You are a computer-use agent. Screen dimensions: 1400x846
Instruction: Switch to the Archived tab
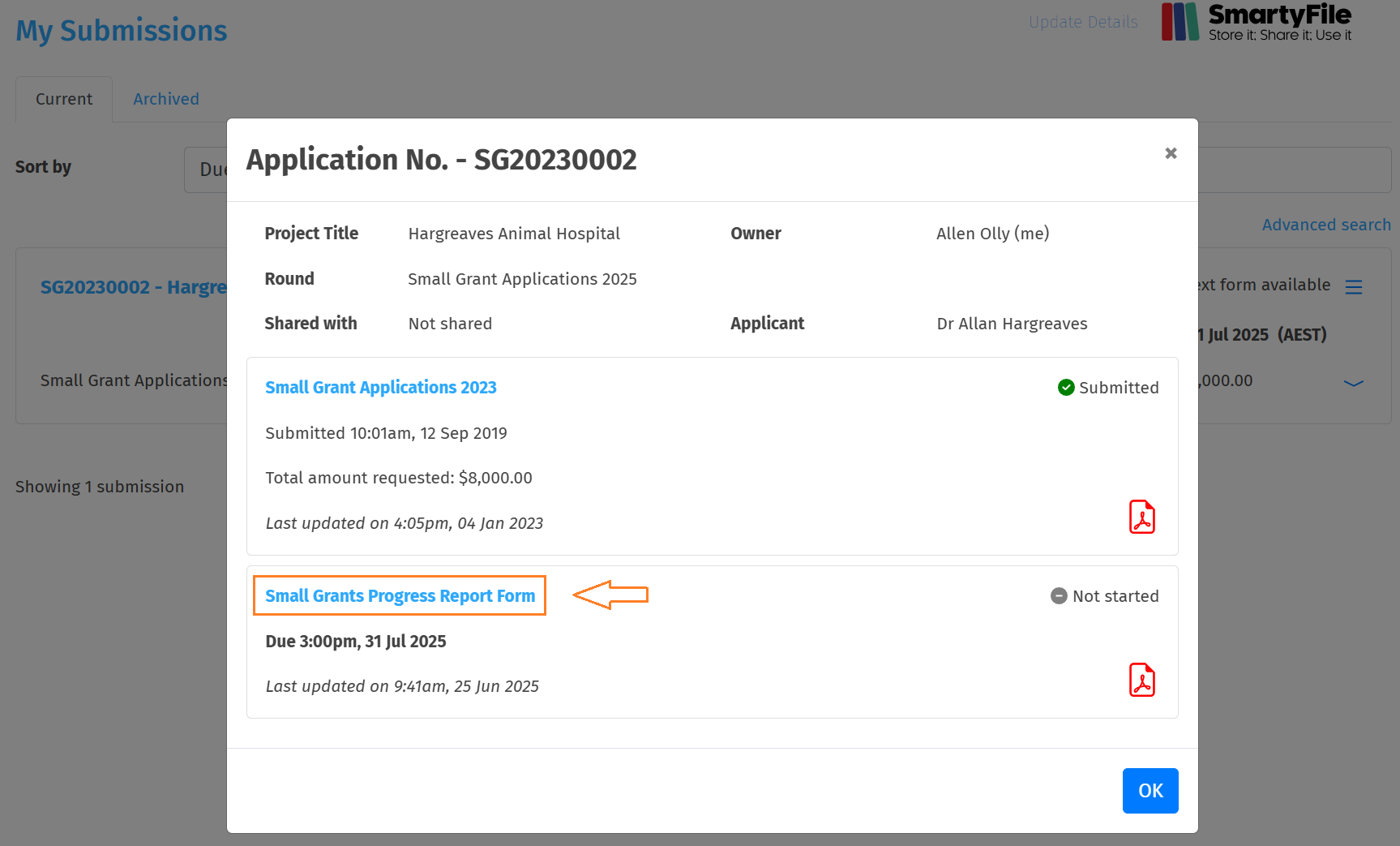pyautogui.click(x=166, y=99)
